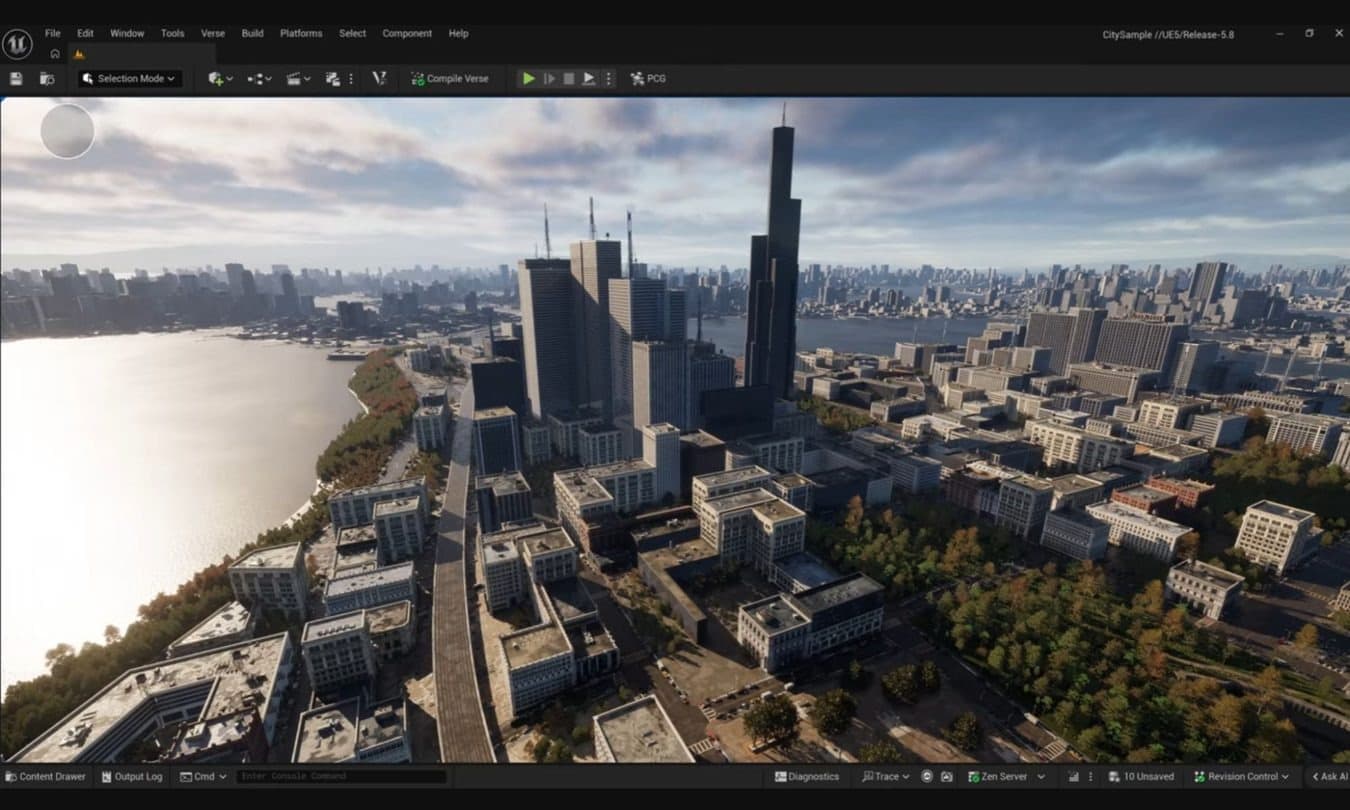1350x810 pixels.
Task: Expand the Selection Mode dropdown
Action: [130, 78]
